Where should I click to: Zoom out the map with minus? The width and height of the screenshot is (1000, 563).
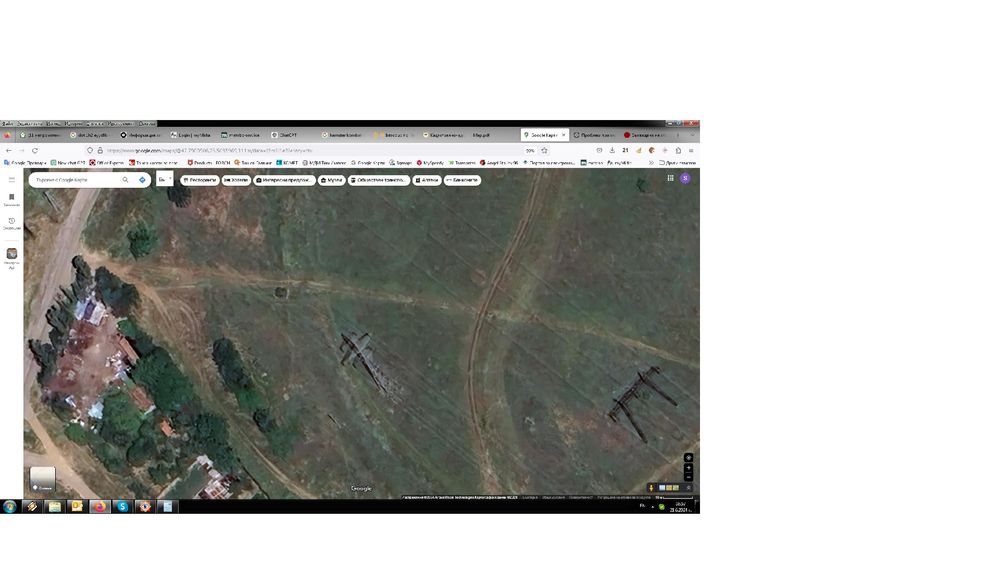coord(688,477)
